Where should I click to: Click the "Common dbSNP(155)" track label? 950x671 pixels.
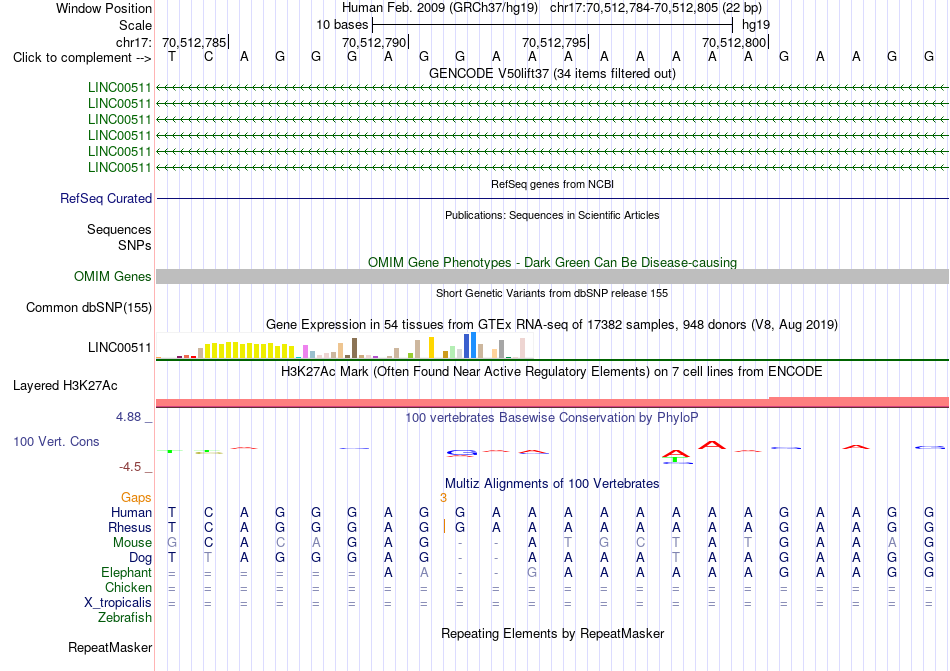89,308
